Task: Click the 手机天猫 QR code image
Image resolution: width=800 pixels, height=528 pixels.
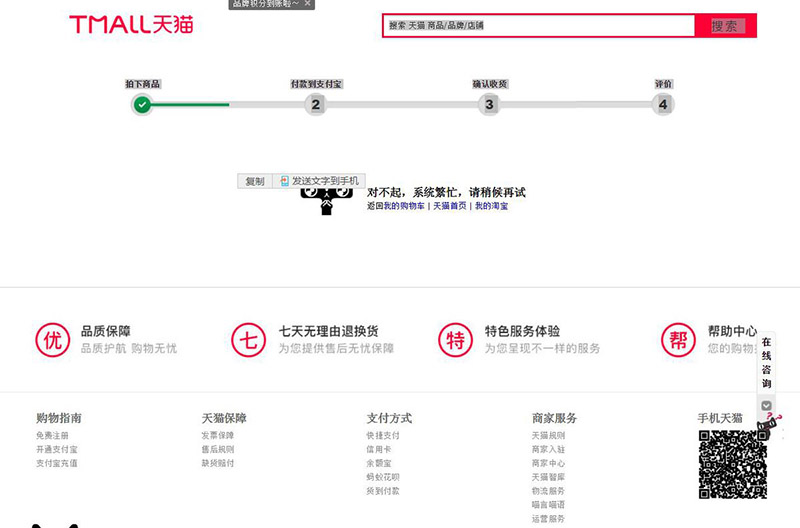Action: pyautogui.click(x=732, y=465)
